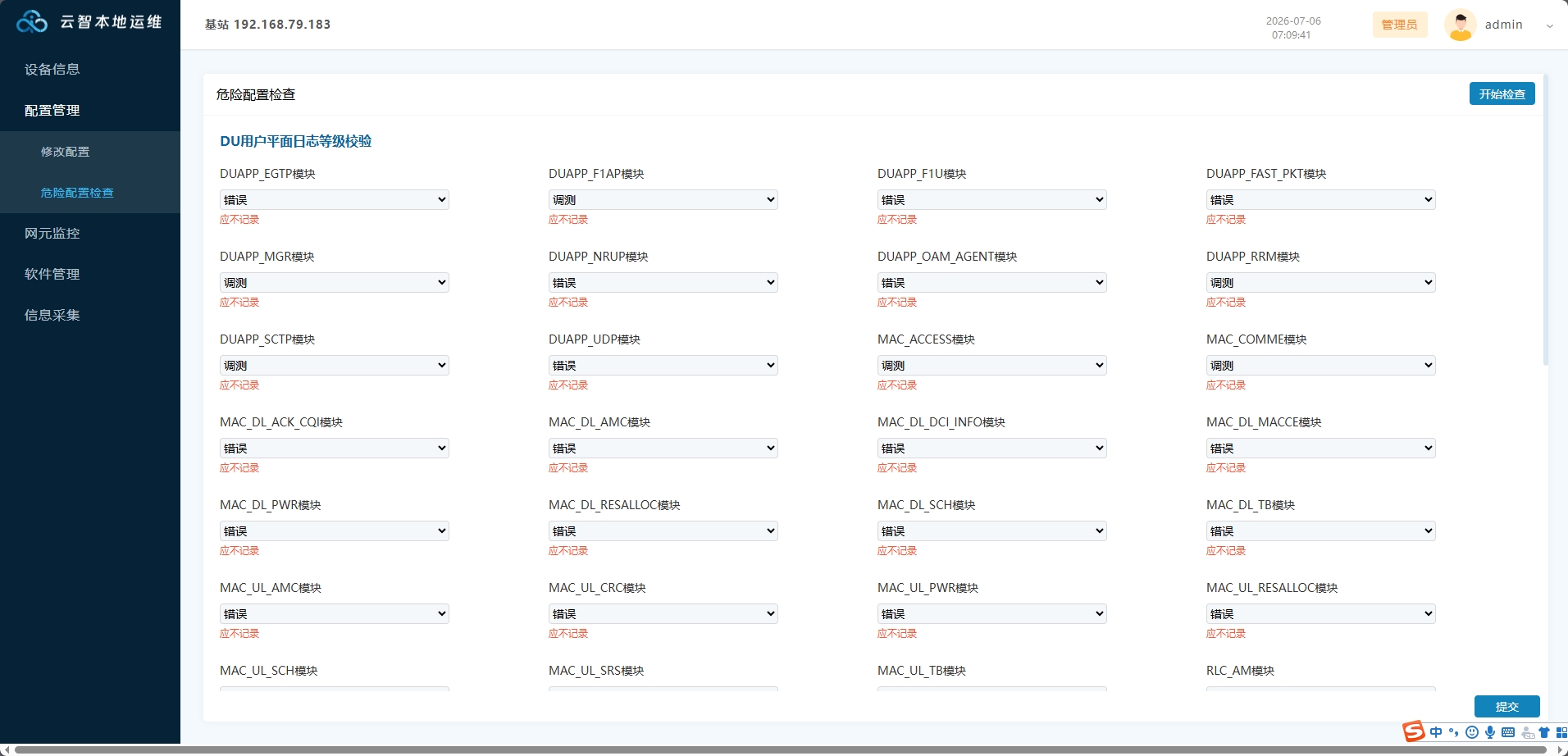Open the DUAPP_F1AP模块 level dropdown
The width and height of the screenshot is (1568, 756).
point(663,200)
